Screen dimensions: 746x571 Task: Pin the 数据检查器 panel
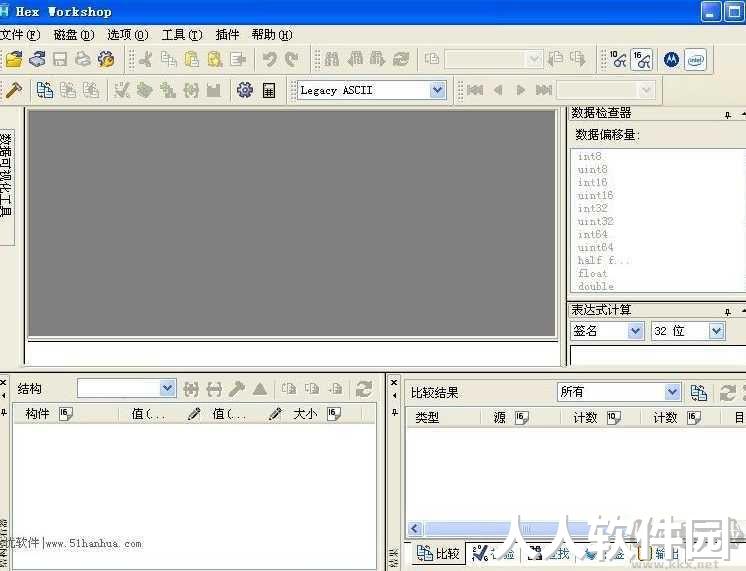[x=727, y=115]
